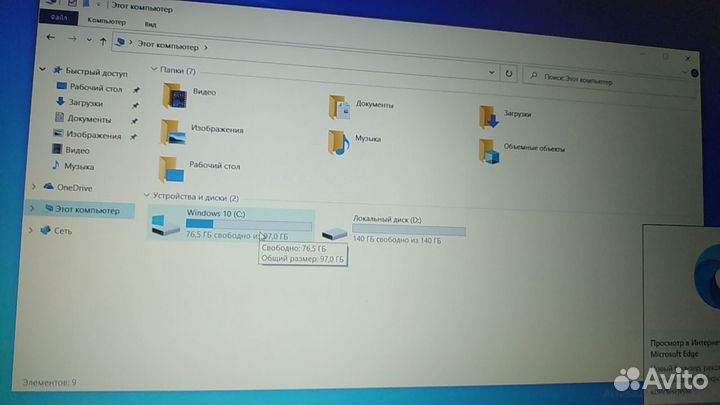
Task: Open the Объемные объекты folder icon
Action: (x=489, y=152)
